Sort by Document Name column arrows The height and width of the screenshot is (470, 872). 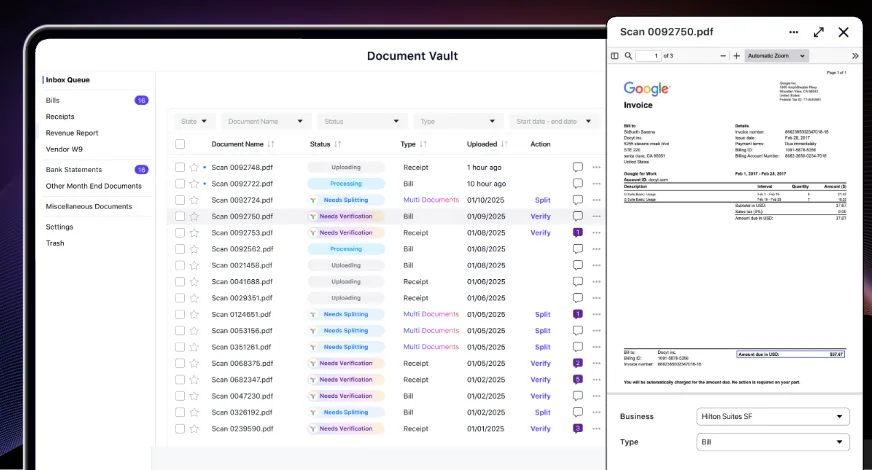271,144
